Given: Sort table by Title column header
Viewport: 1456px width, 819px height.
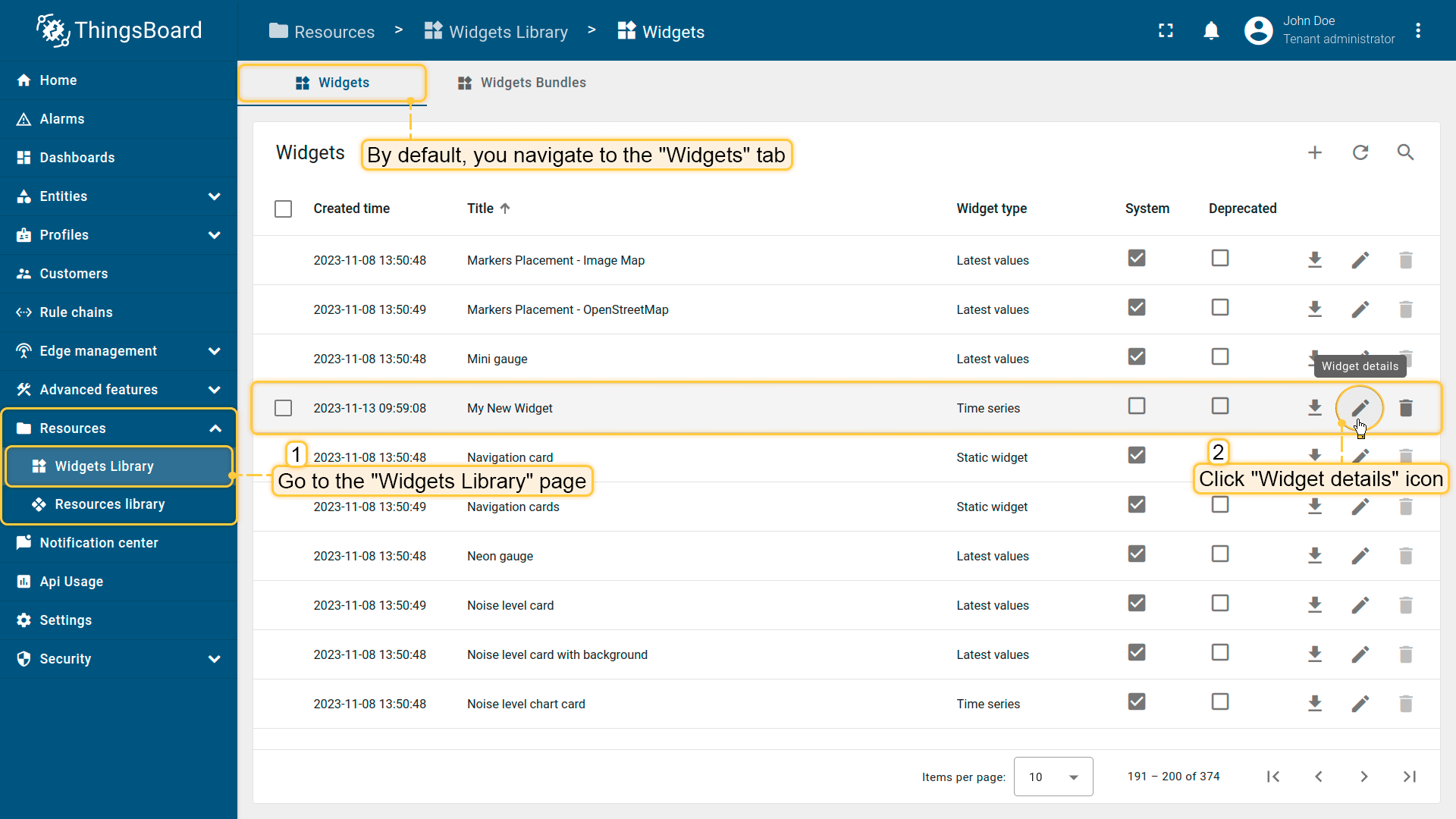Looking at the screenshot, I should [x=480, y=209].
